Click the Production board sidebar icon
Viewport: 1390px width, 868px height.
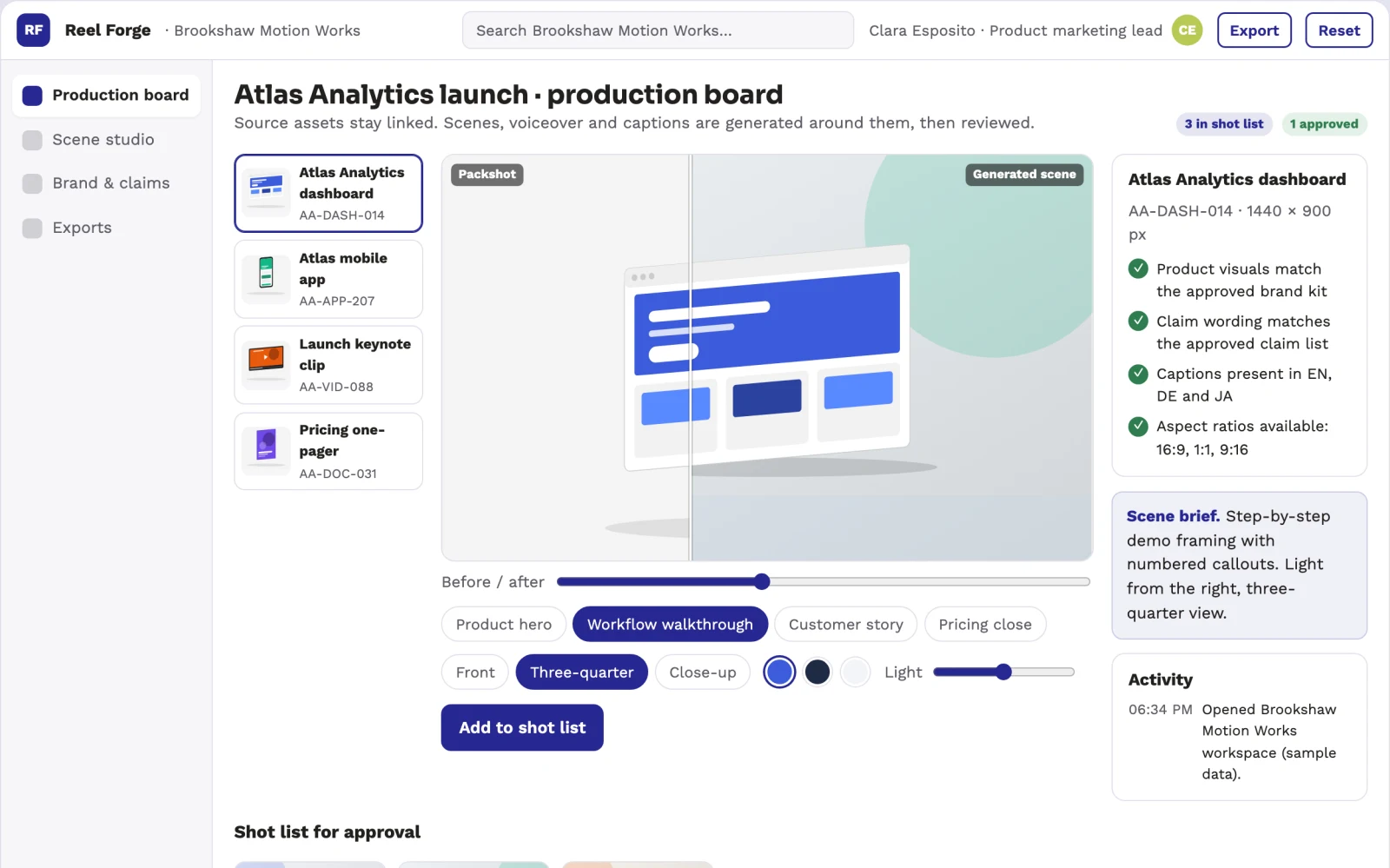[32, 96]
